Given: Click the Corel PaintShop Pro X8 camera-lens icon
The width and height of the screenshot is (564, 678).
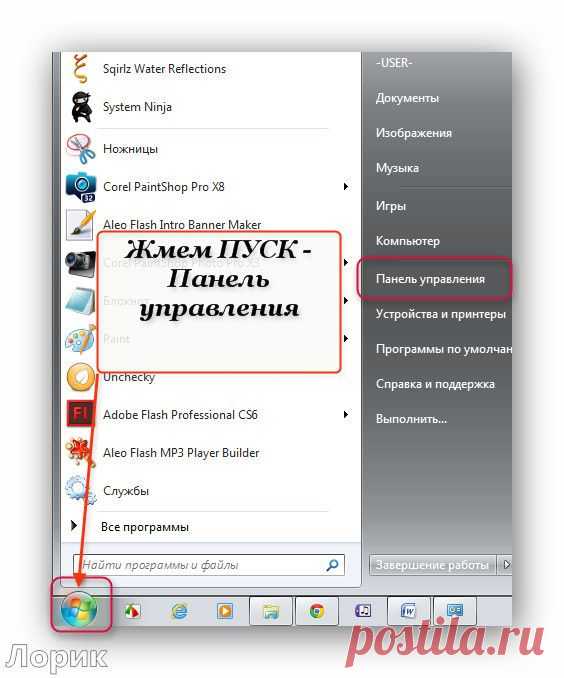Looking at the screenshot, I should [80, 187].
